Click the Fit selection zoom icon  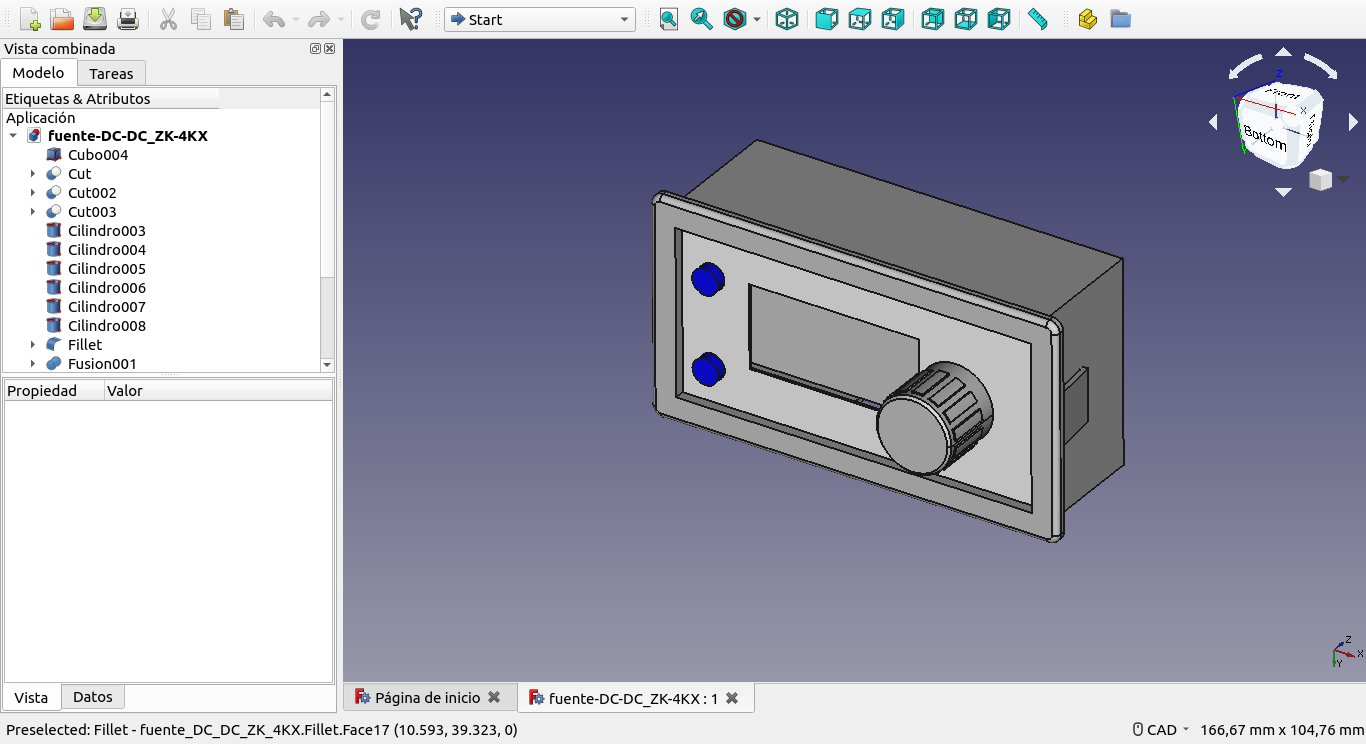[701, 19]
